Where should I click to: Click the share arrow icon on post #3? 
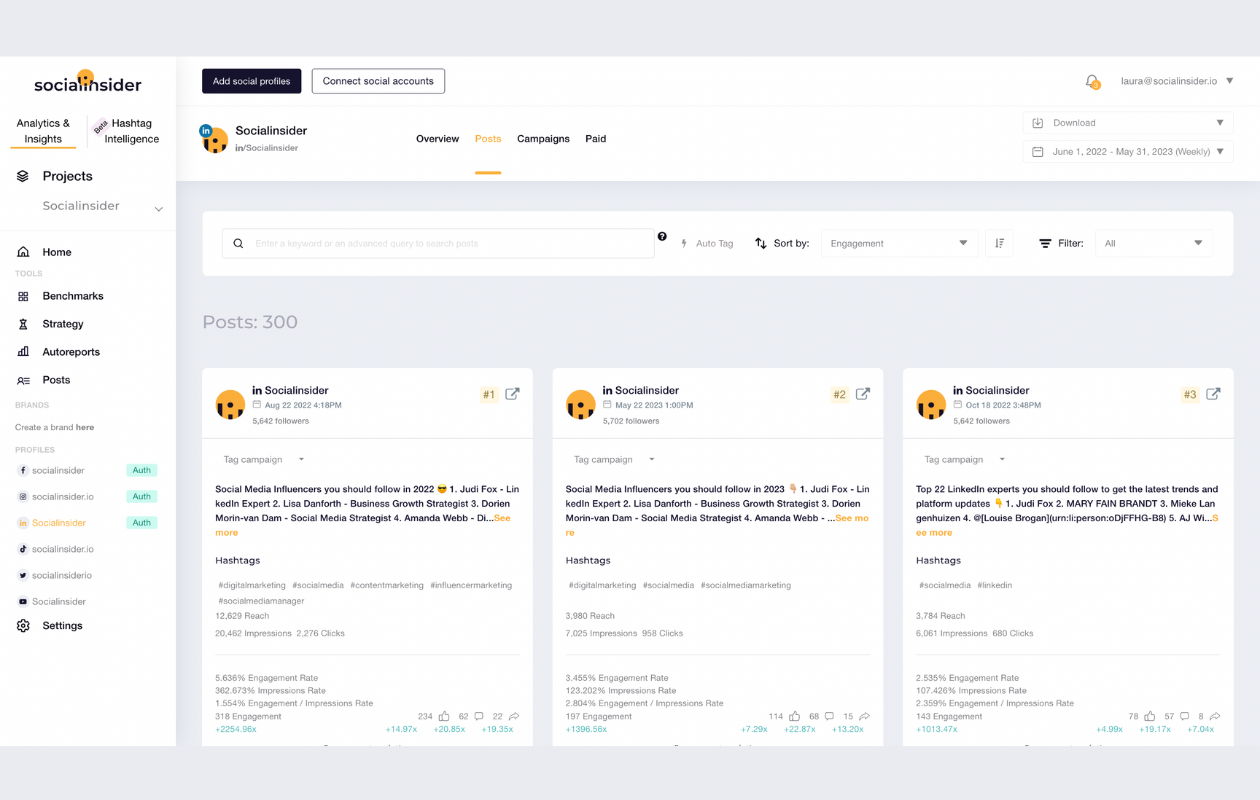coord(1215,716)
